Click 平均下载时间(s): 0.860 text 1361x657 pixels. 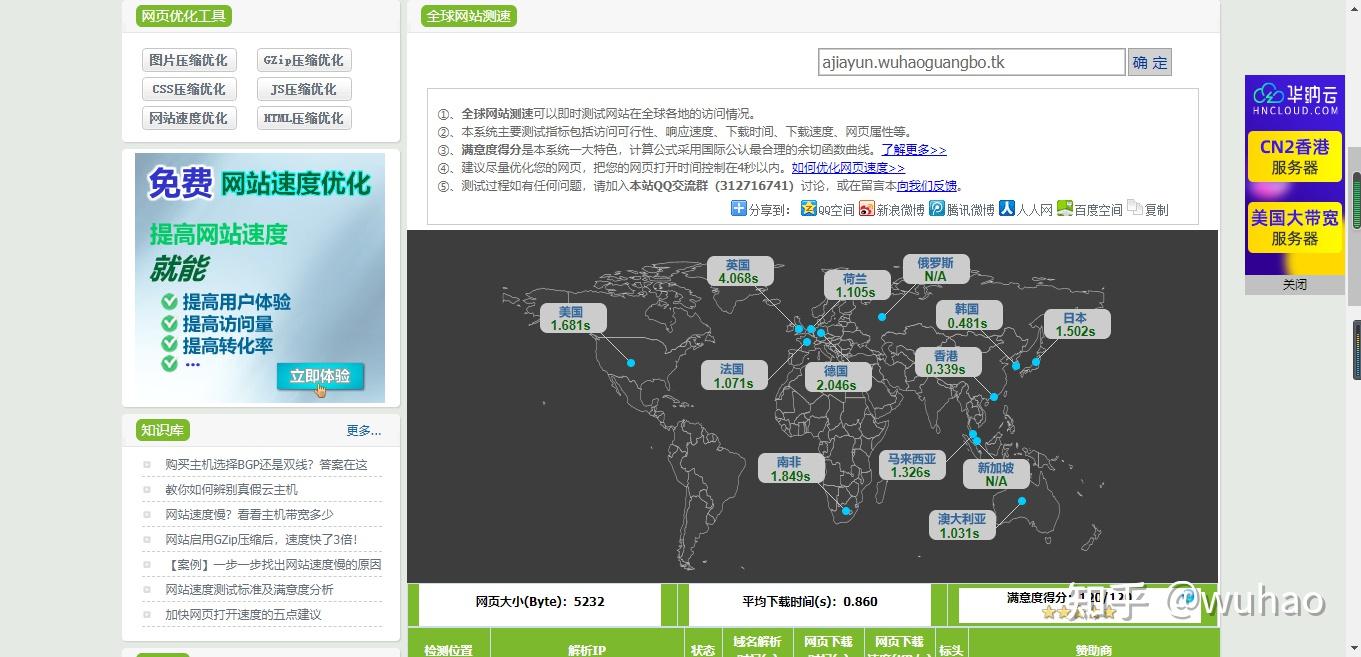tap(810, 602)
